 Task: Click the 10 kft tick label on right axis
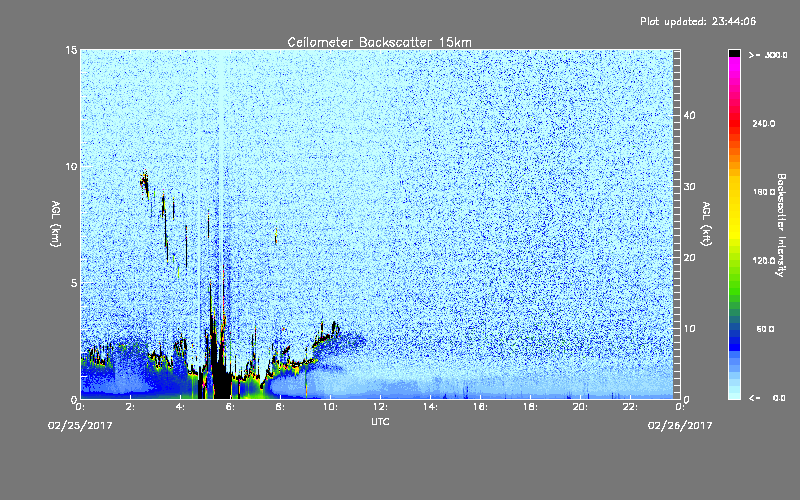pyautogui.click(x=689, y=329)
